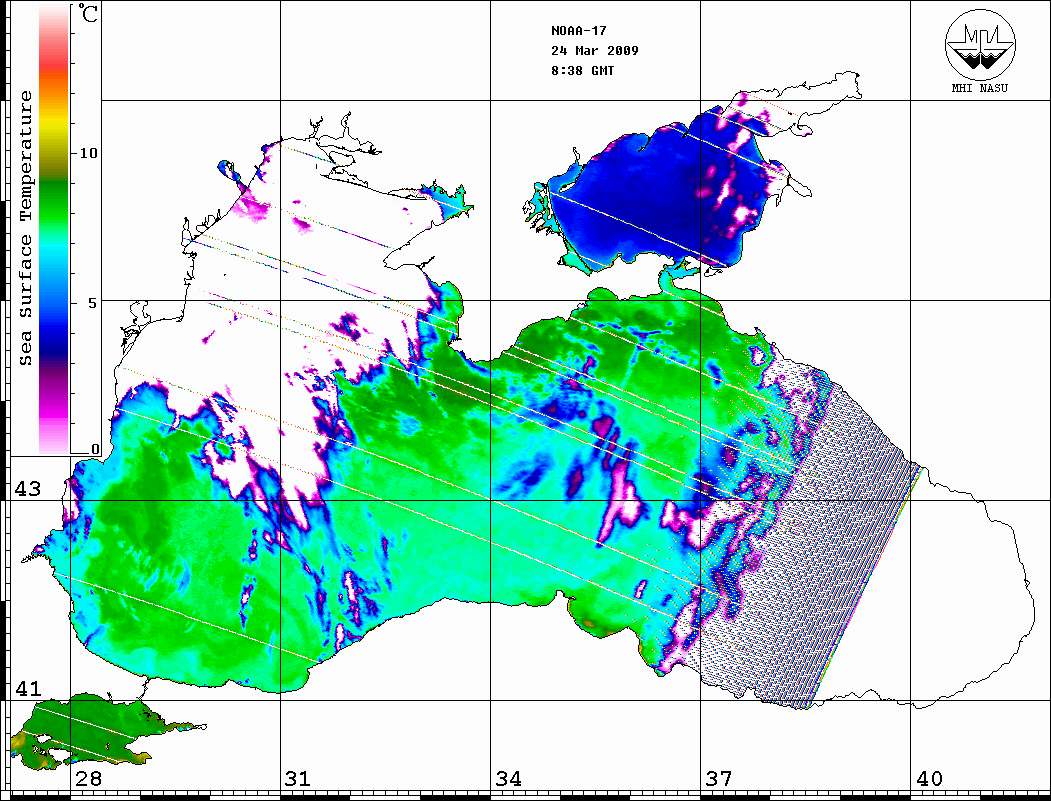
Task: Click the °C unit label
Action: tap(88, 14)
